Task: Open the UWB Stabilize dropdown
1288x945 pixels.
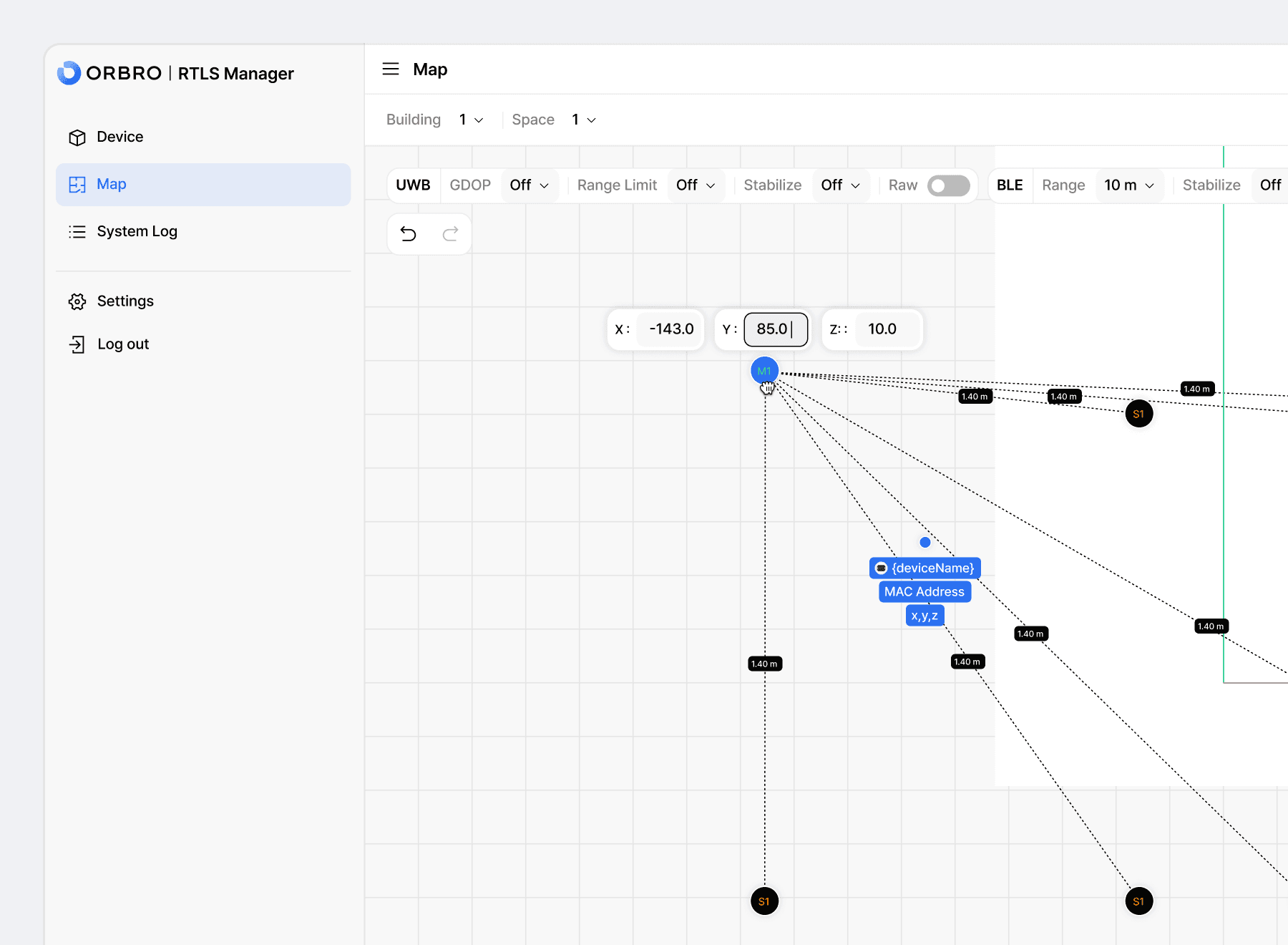Action: click(840, 185)
